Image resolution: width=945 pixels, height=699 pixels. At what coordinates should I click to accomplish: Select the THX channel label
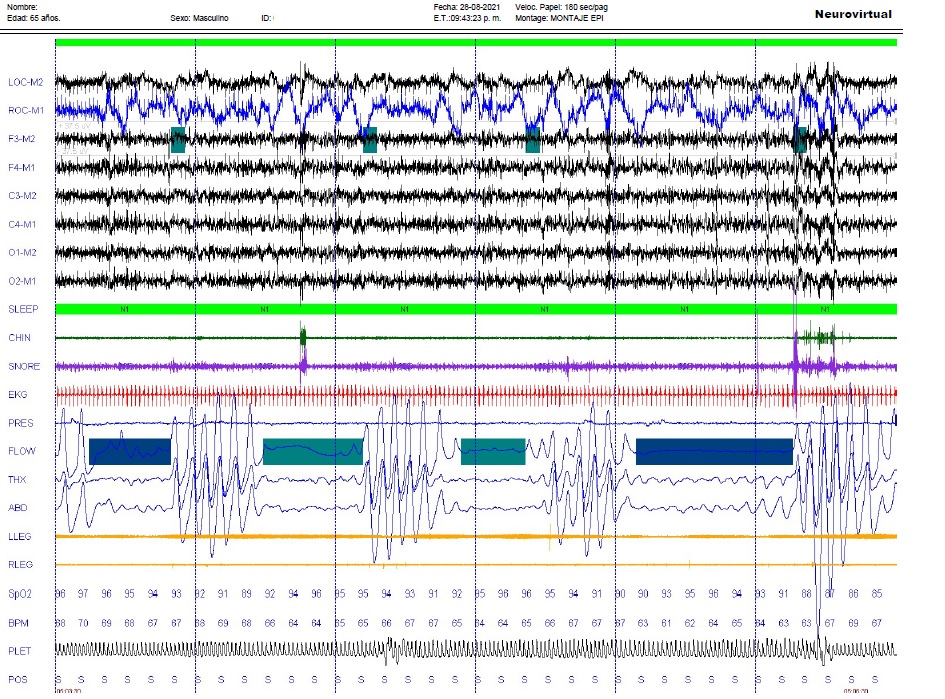click(x=17, y=480)
